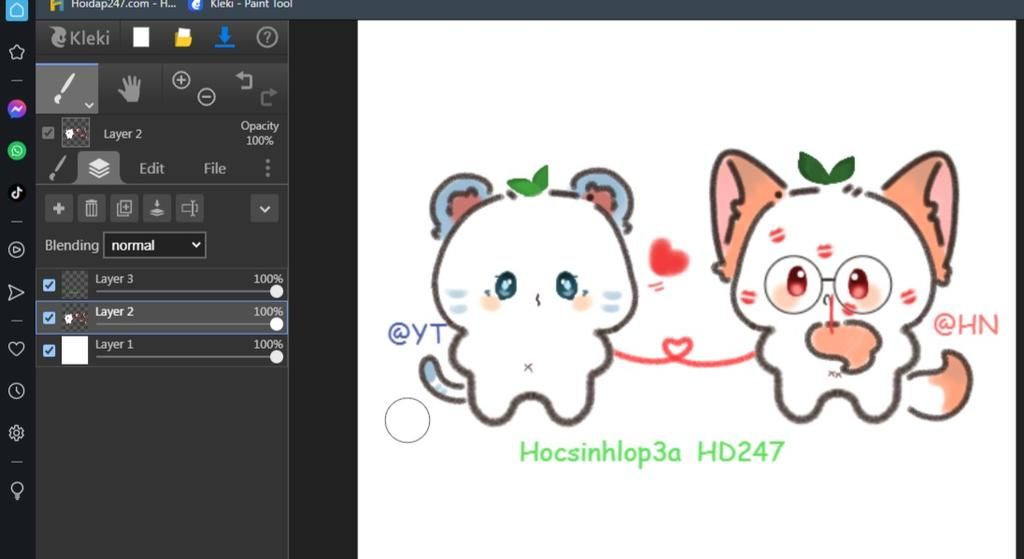Open TikTok from the sidebar
Image resolution: width=1024 pixels, height=559 pixels.
(x=17, y=193)
